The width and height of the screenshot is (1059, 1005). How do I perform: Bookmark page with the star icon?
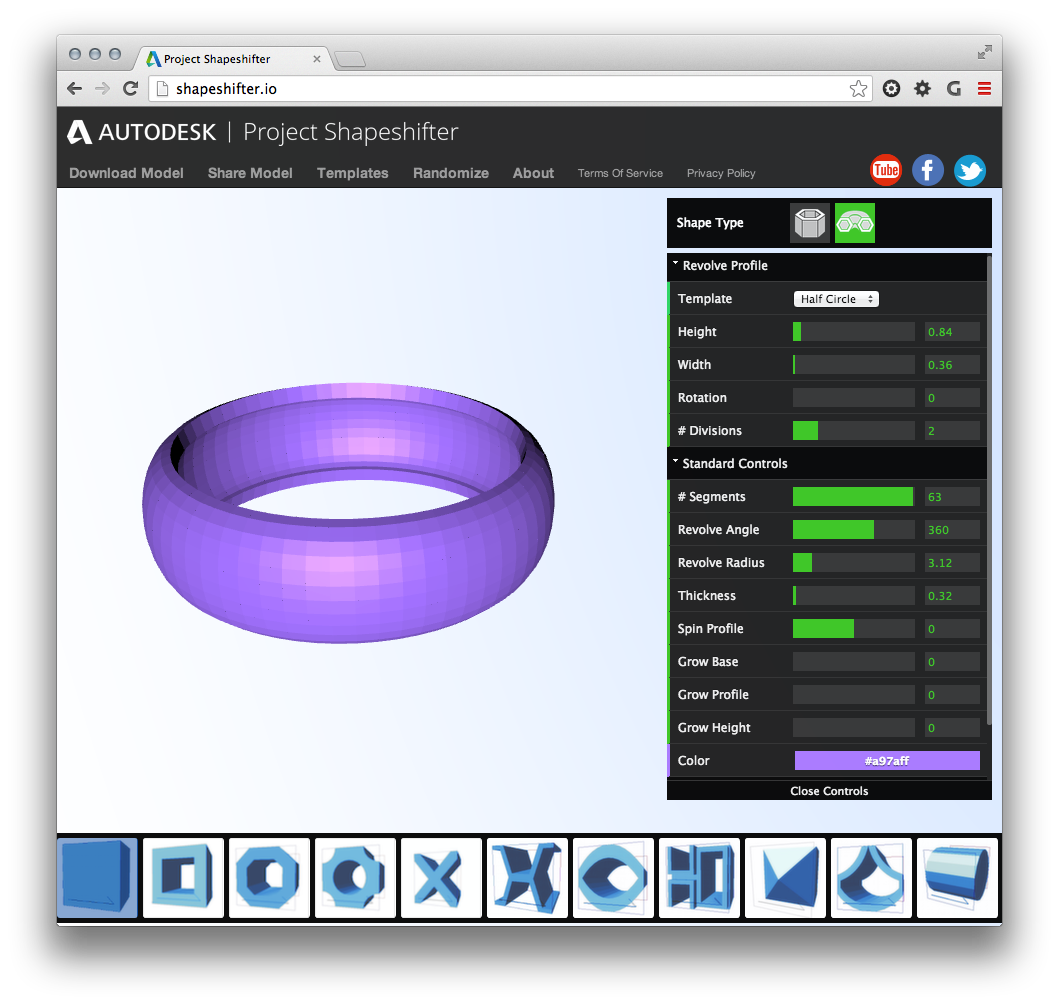click(858, 89)
